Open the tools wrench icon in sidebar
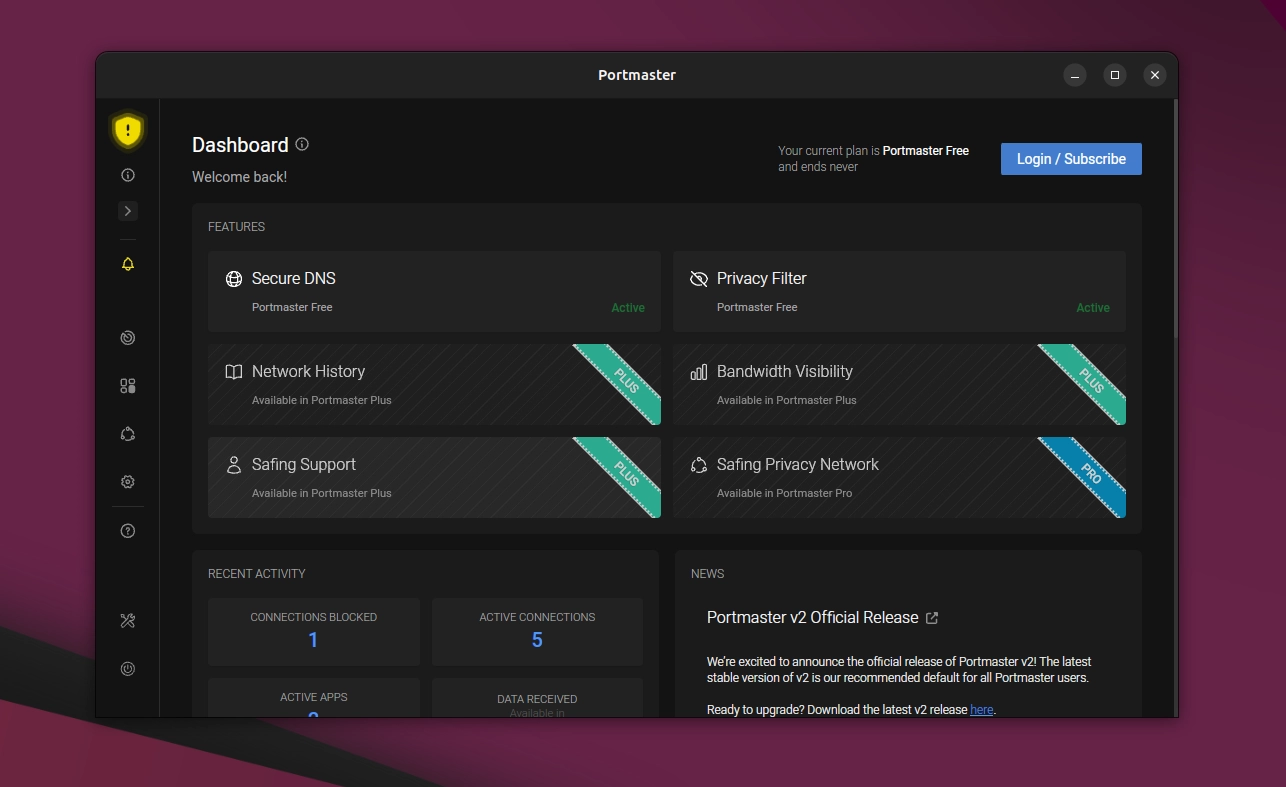The height and width of the screenshot is (787, 1286). (x=127, y=621)
